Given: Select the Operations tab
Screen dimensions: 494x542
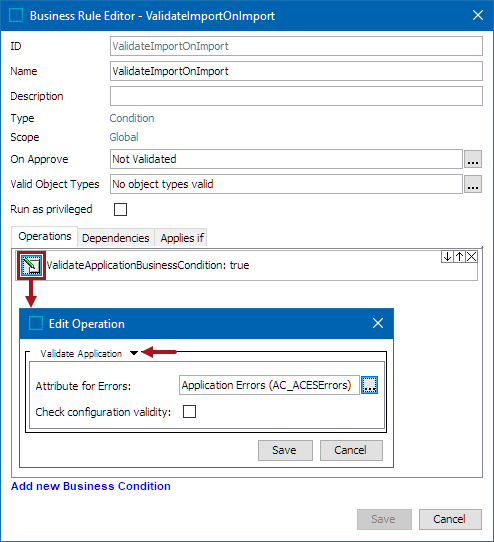Looking at the screenshot, I should 45,236.
